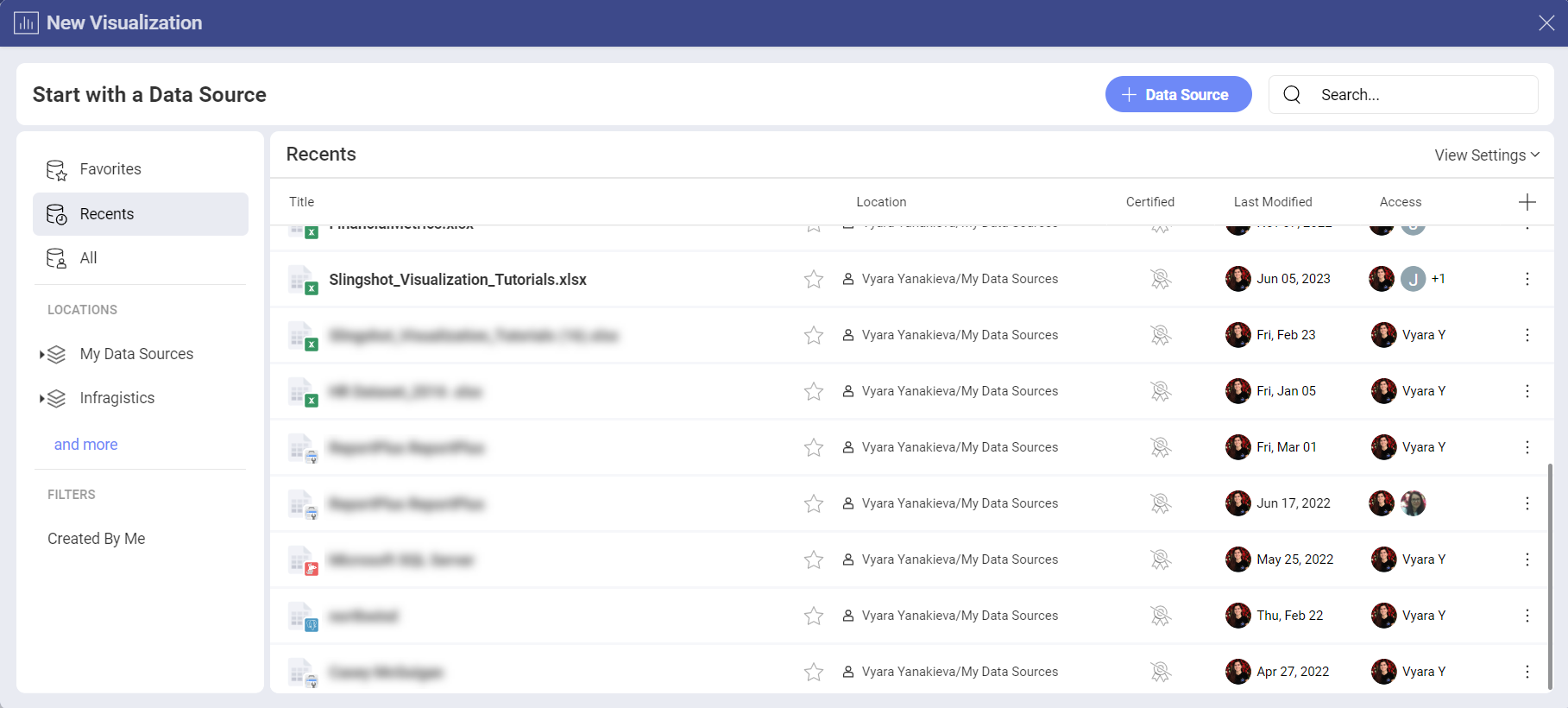This screenshot has width=1568, height=708.
Task: Select My Data Sources location
Action: coord(136,354)
